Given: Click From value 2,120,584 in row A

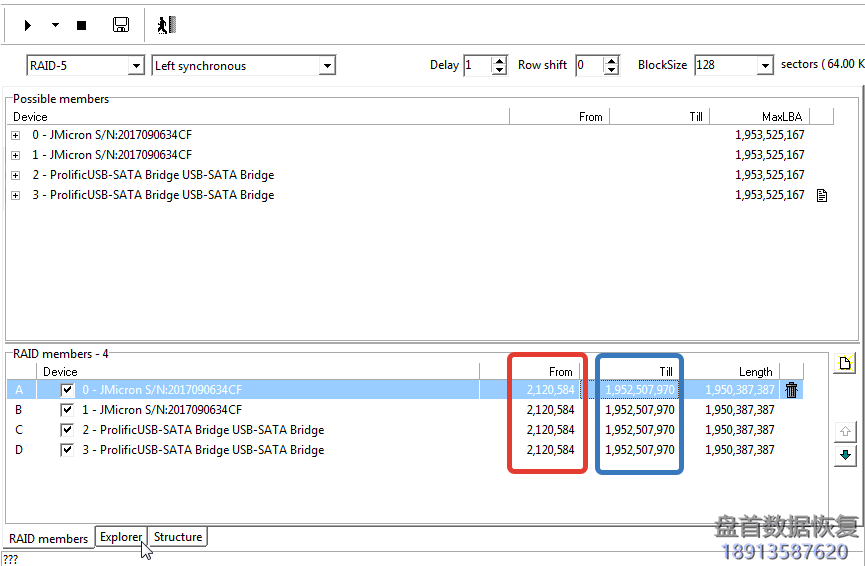Looking at the screenshot, I should click(x=550, y=390).
